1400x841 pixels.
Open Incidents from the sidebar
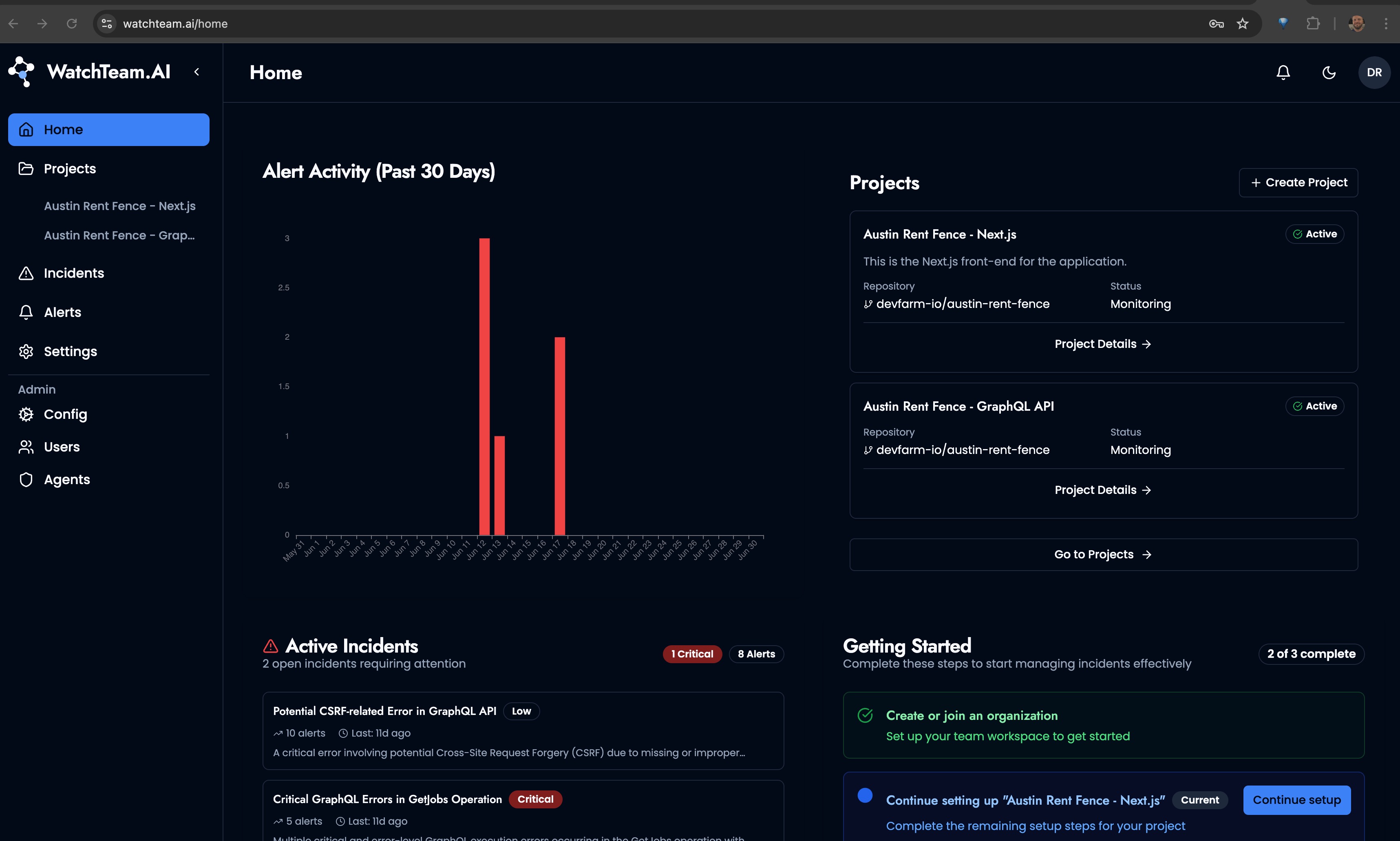click(x=74, y=273)
